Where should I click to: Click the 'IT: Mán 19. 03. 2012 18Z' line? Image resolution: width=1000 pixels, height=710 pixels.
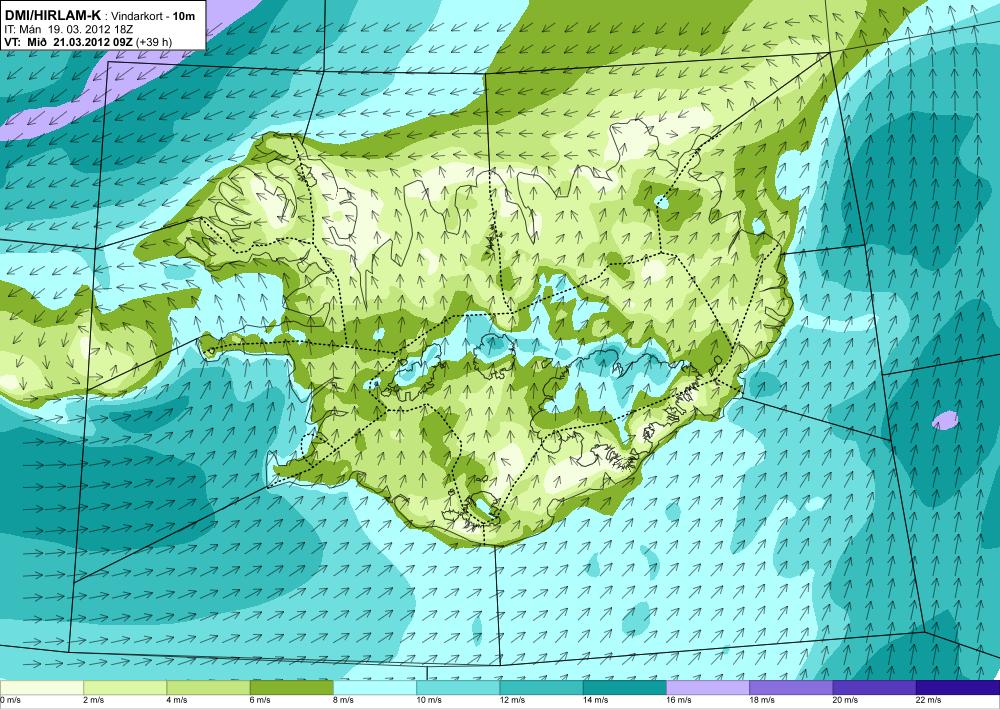[x=68, y=29]
